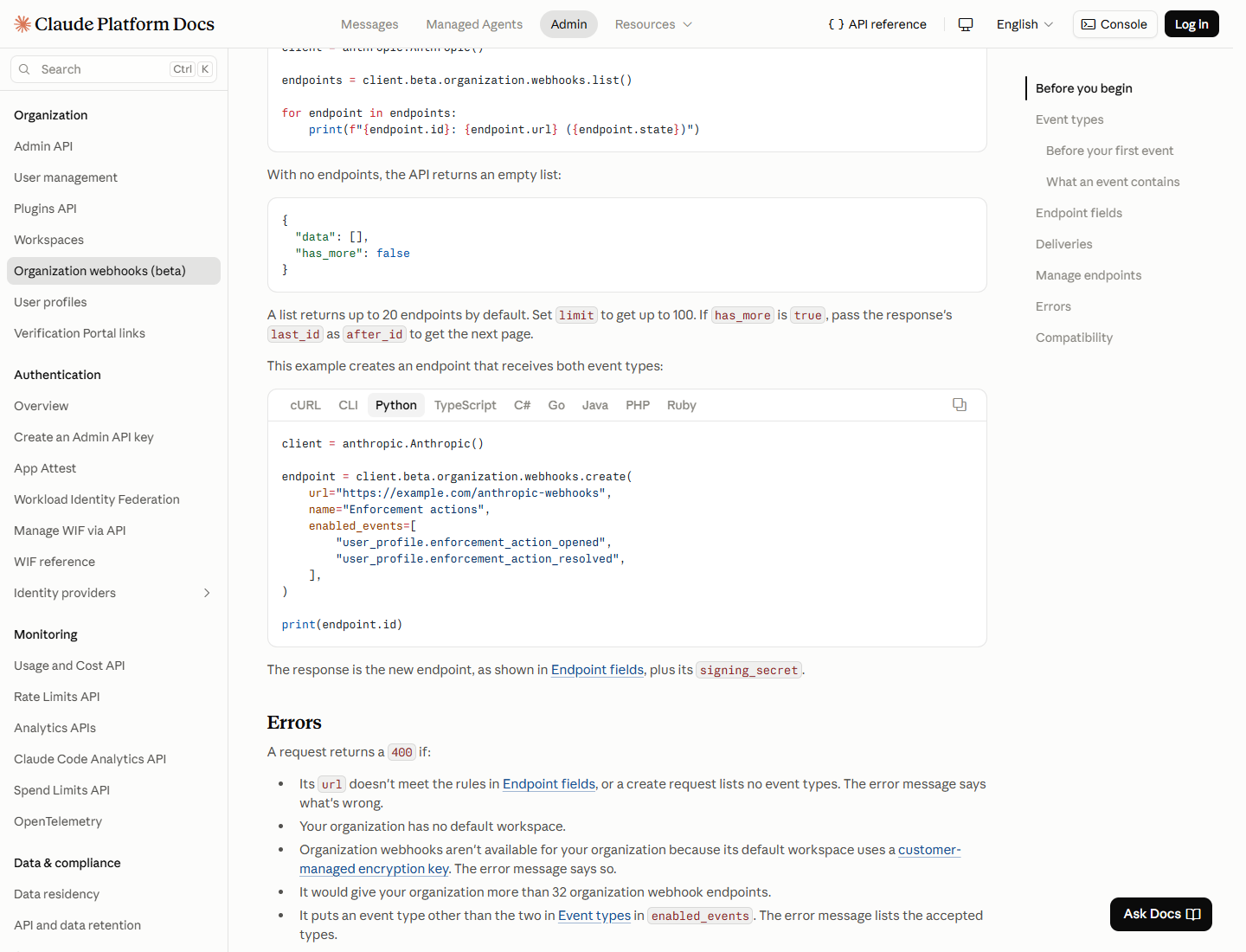Select Organization webhooks (beta) sidebar item
1246x952 pixels.
113,271
